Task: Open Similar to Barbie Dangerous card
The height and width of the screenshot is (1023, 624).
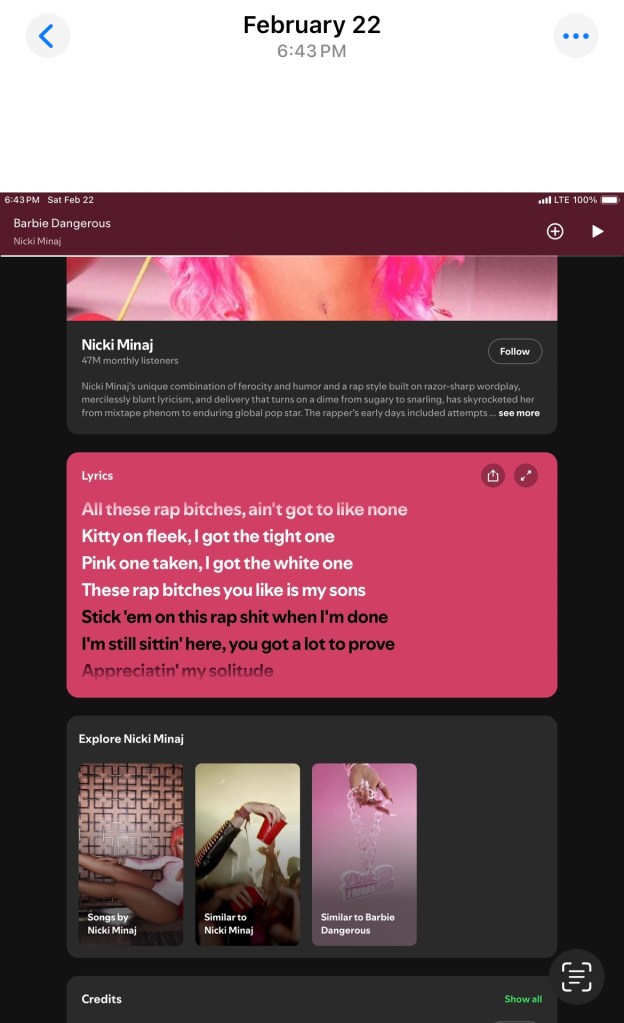Action: [364, 854]
